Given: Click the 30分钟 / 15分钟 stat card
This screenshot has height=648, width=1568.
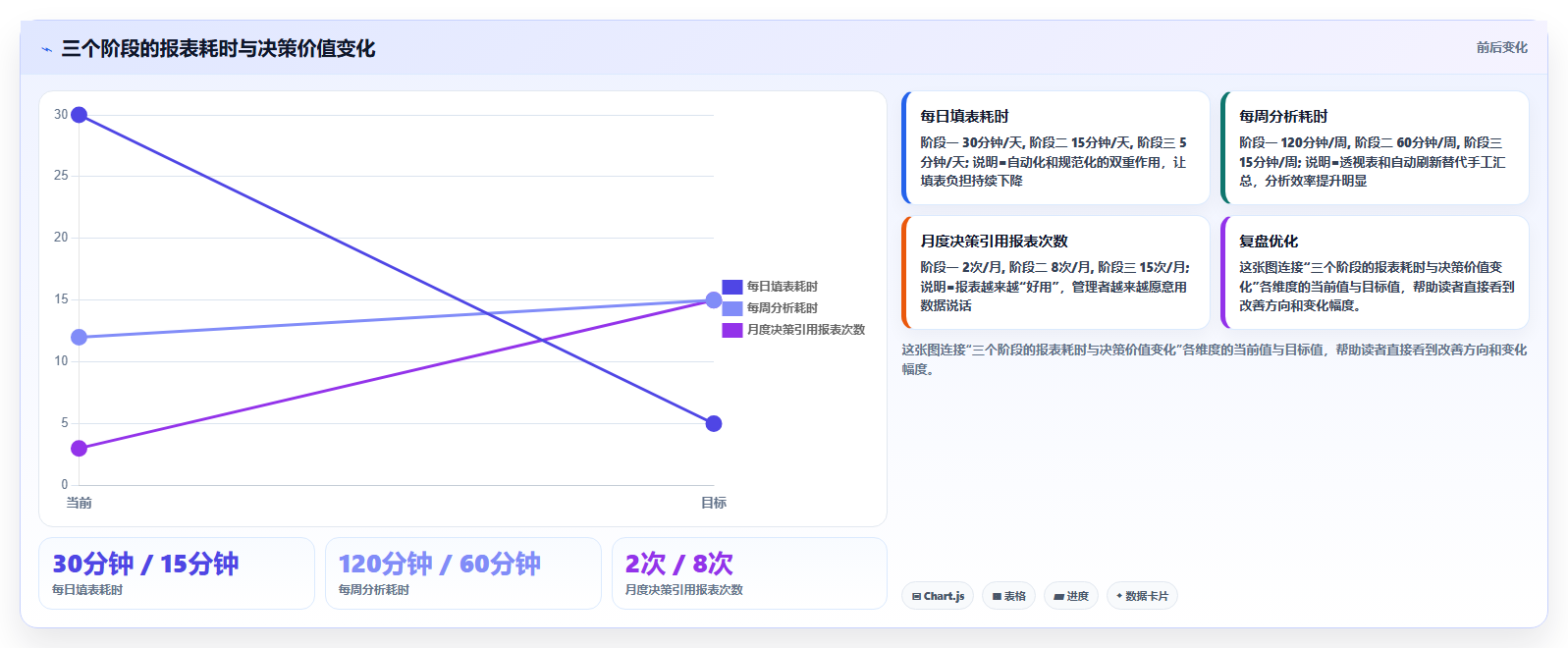Looking at the screenshot, I should (177, 573).
